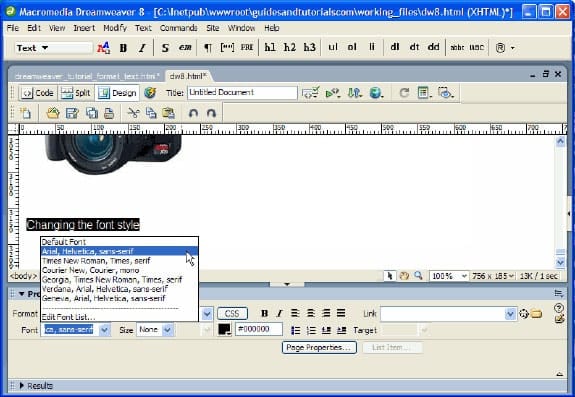Insert Definition Term dt icon
The width and height of the screenshot is (575, 397).
[x=414, y=47]
